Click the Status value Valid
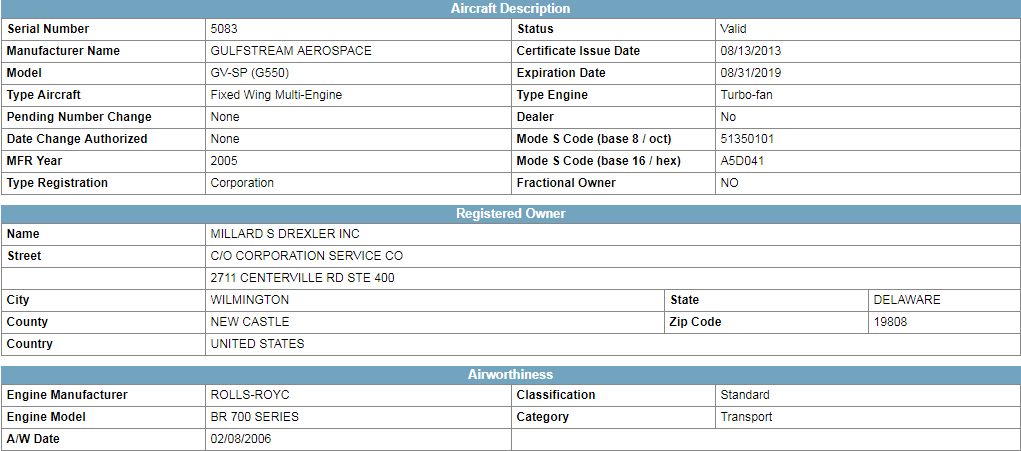Image resolution: width=1021 pixels, height=451 pixels. (733, 29)
